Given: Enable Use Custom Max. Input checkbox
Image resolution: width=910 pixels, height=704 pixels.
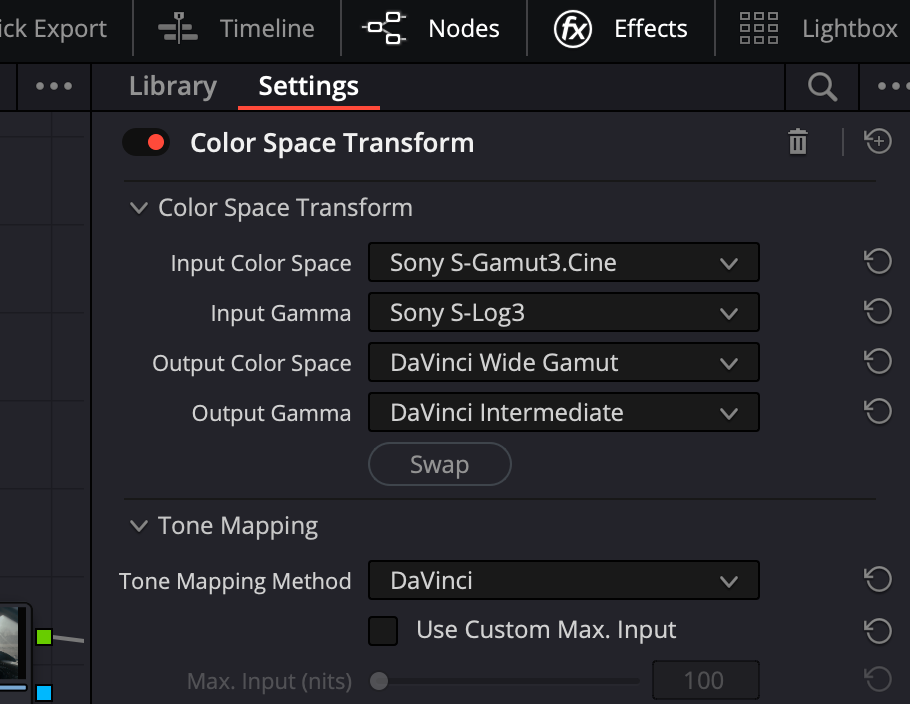Looking at the screenshot, I should tap(383, 631).
